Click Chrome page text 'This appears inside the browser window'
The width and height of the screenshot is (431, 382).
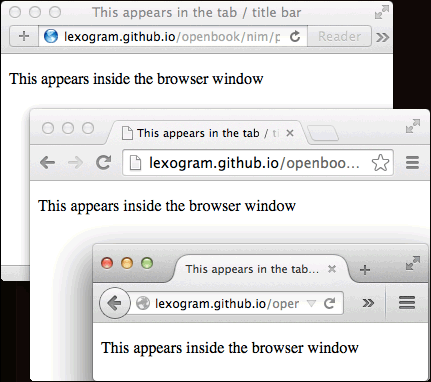[167, 206]
